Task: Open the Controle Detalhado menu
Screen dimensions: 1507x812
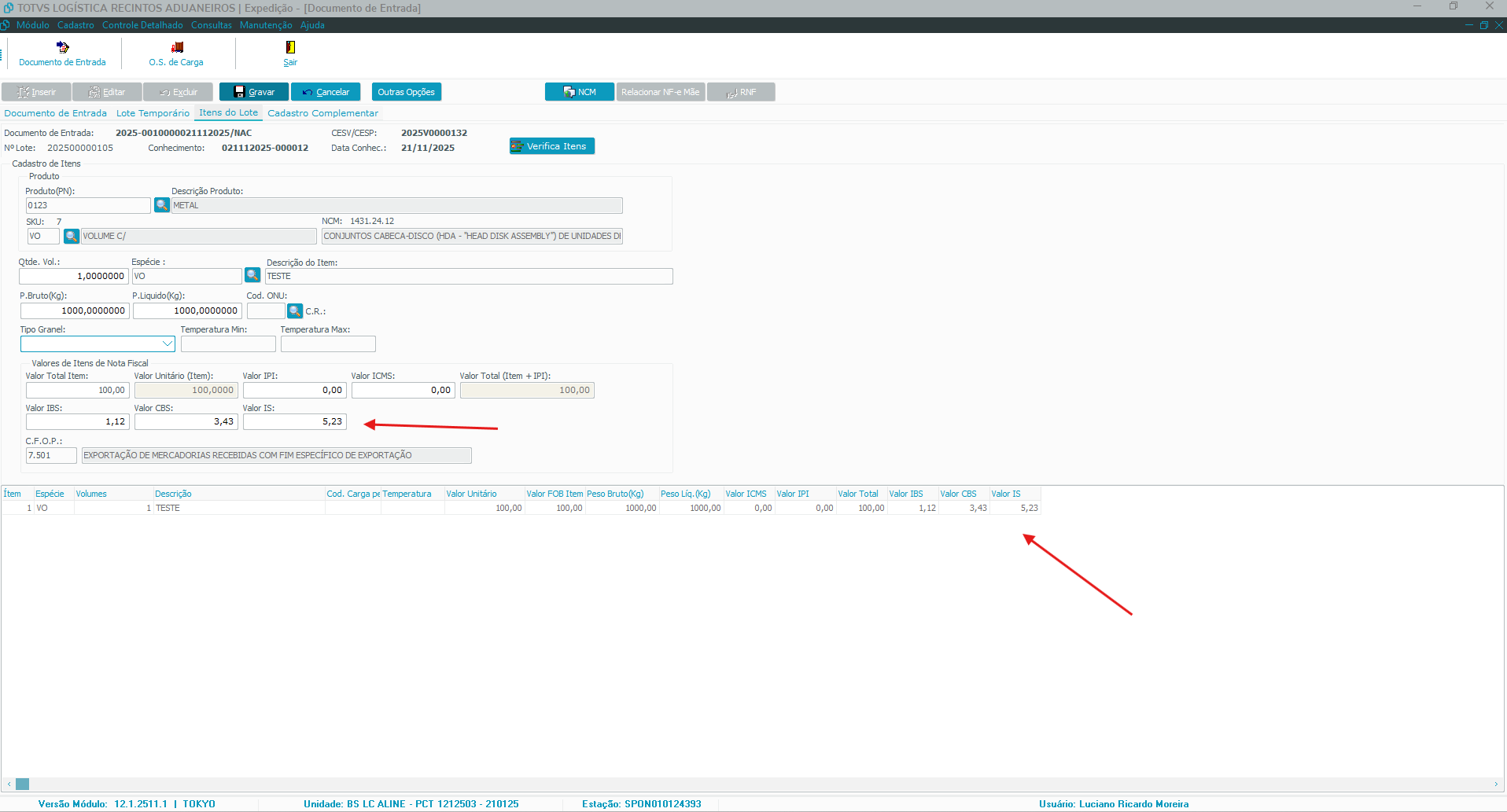Action: click(x=142, y=25)
